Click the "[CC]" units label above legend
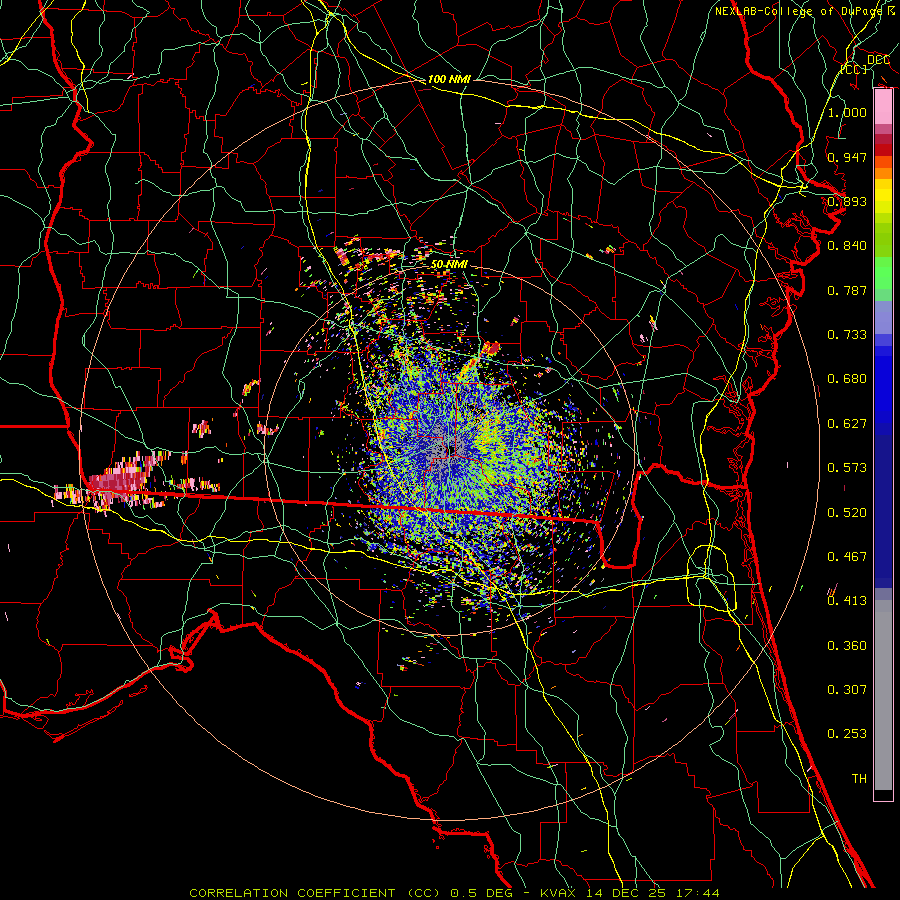This screenshot has width=900, height=900. tap(854, 69)
